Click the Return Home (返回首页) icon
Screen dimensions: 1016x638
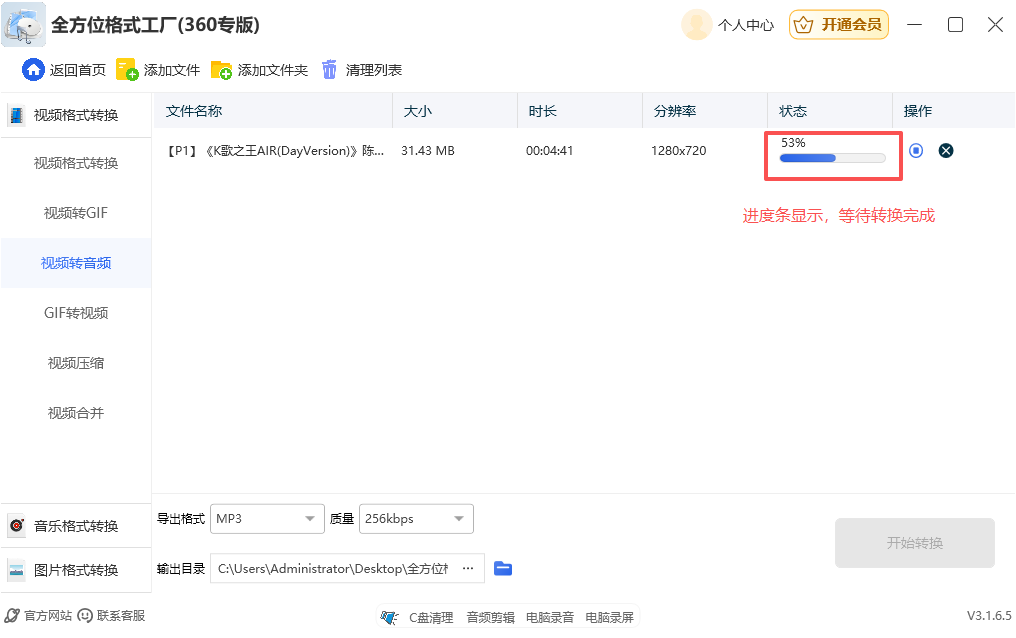click(x=33, y=70)
